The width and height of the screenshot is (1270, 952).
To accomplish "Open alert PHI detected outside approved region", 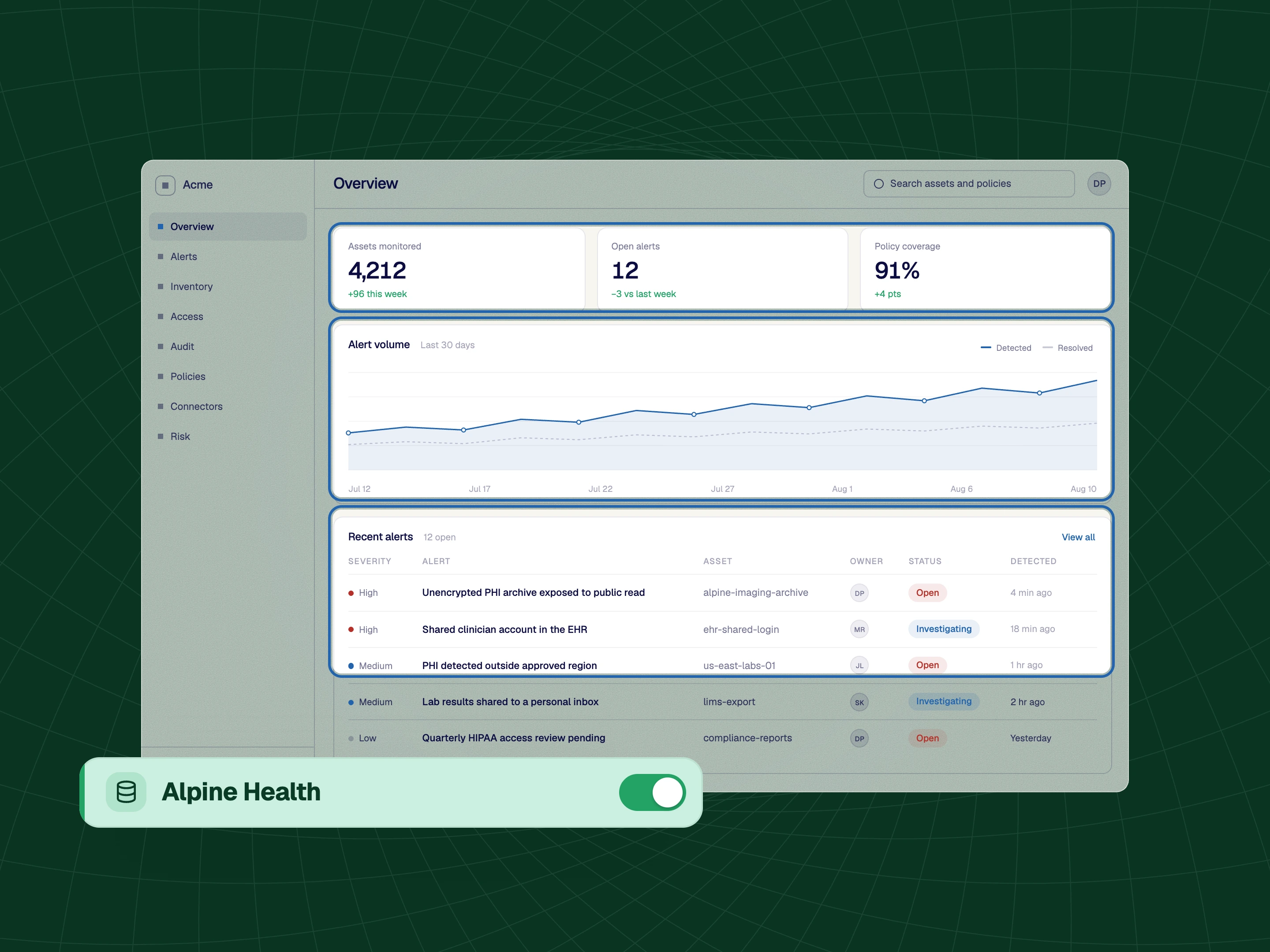I will (509, 666).
